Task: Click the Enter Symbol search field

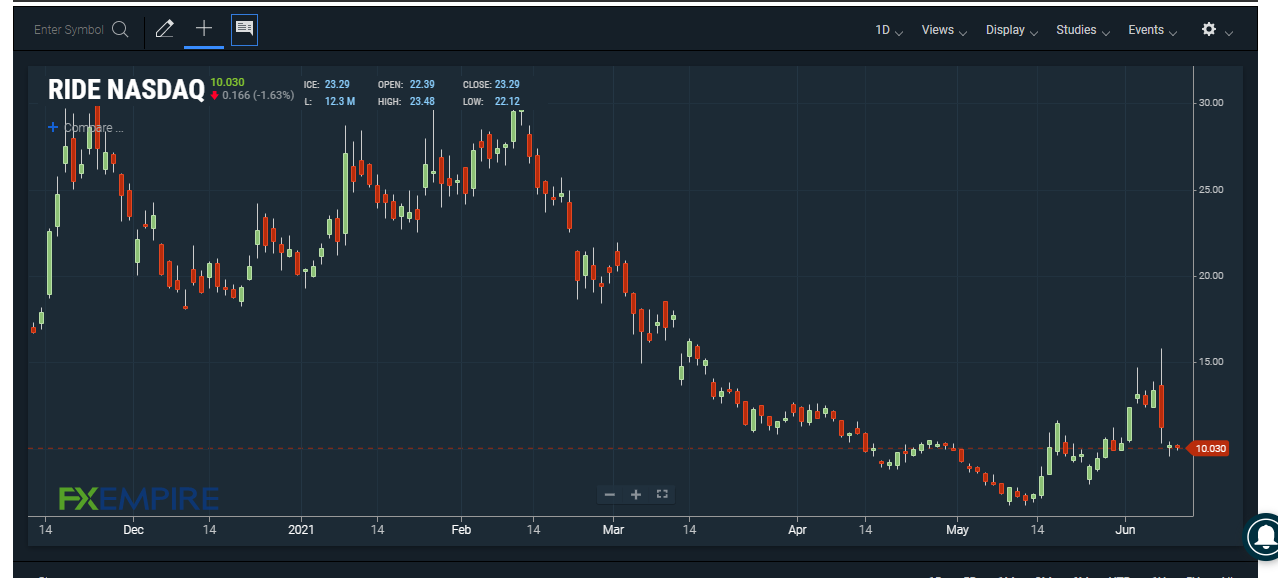Action: point(69,30)
